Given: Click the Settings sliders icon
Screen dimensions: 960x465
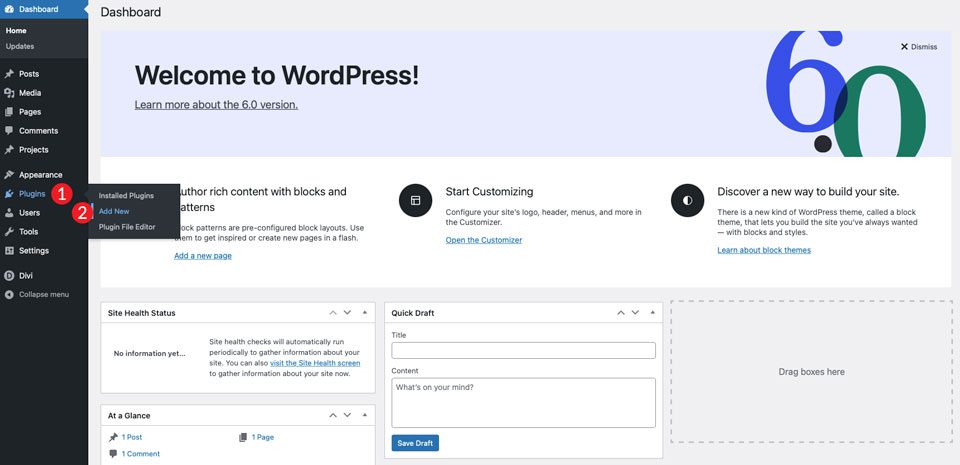Looking at the screenshot, I should pos(9,251).
